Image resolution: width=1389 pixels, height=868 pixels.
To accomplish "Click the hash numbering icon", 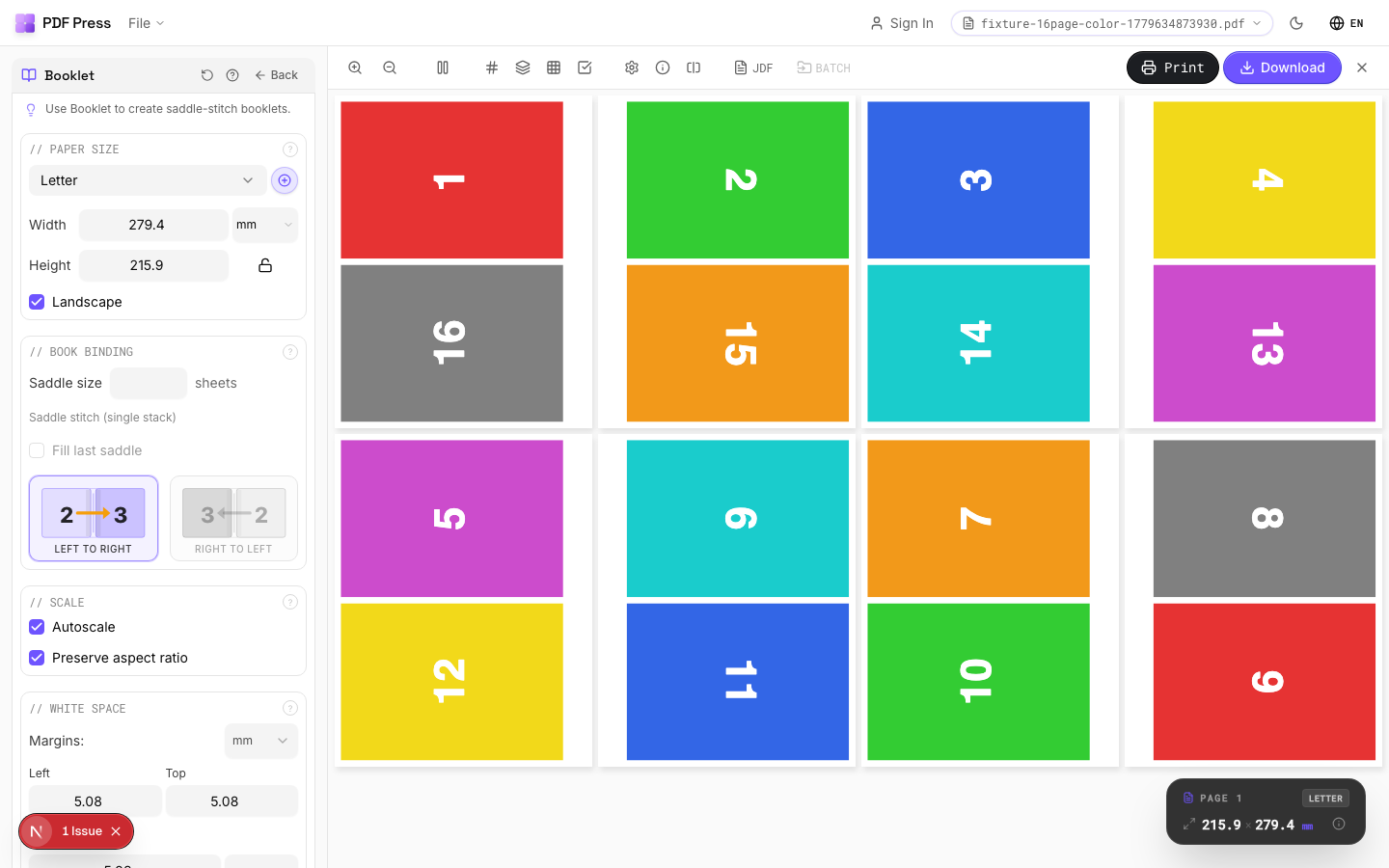I will click(492, 68).
